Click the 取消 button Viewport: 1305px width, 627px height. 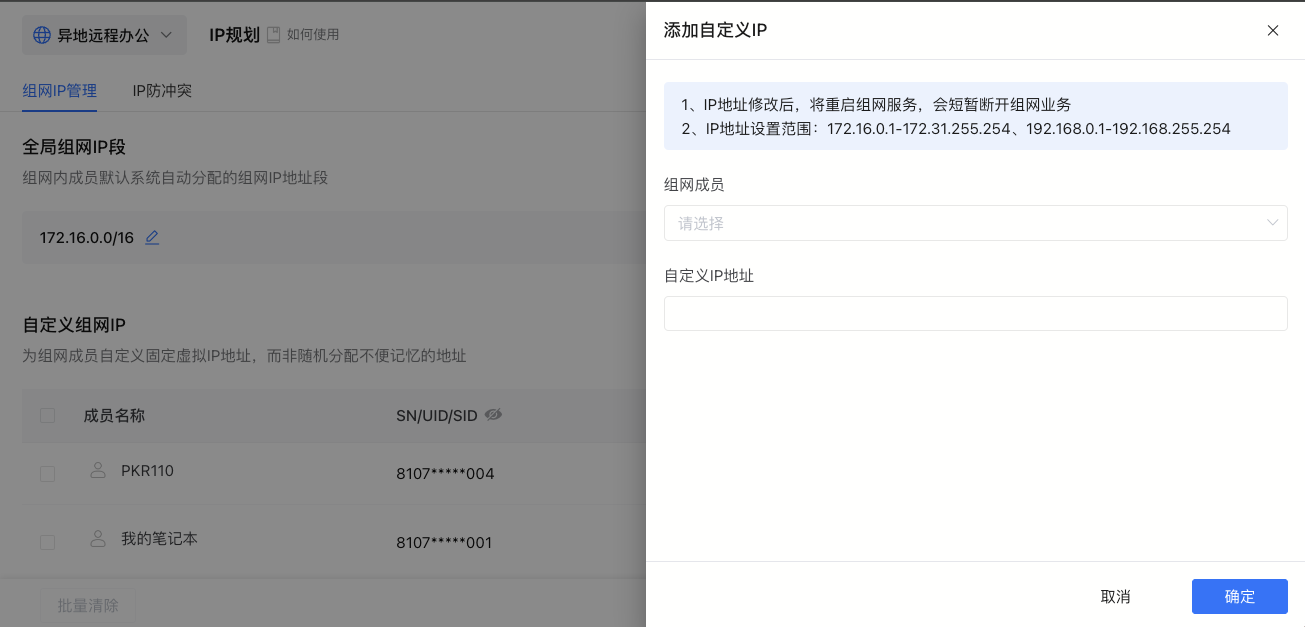tap(1115, 596)
